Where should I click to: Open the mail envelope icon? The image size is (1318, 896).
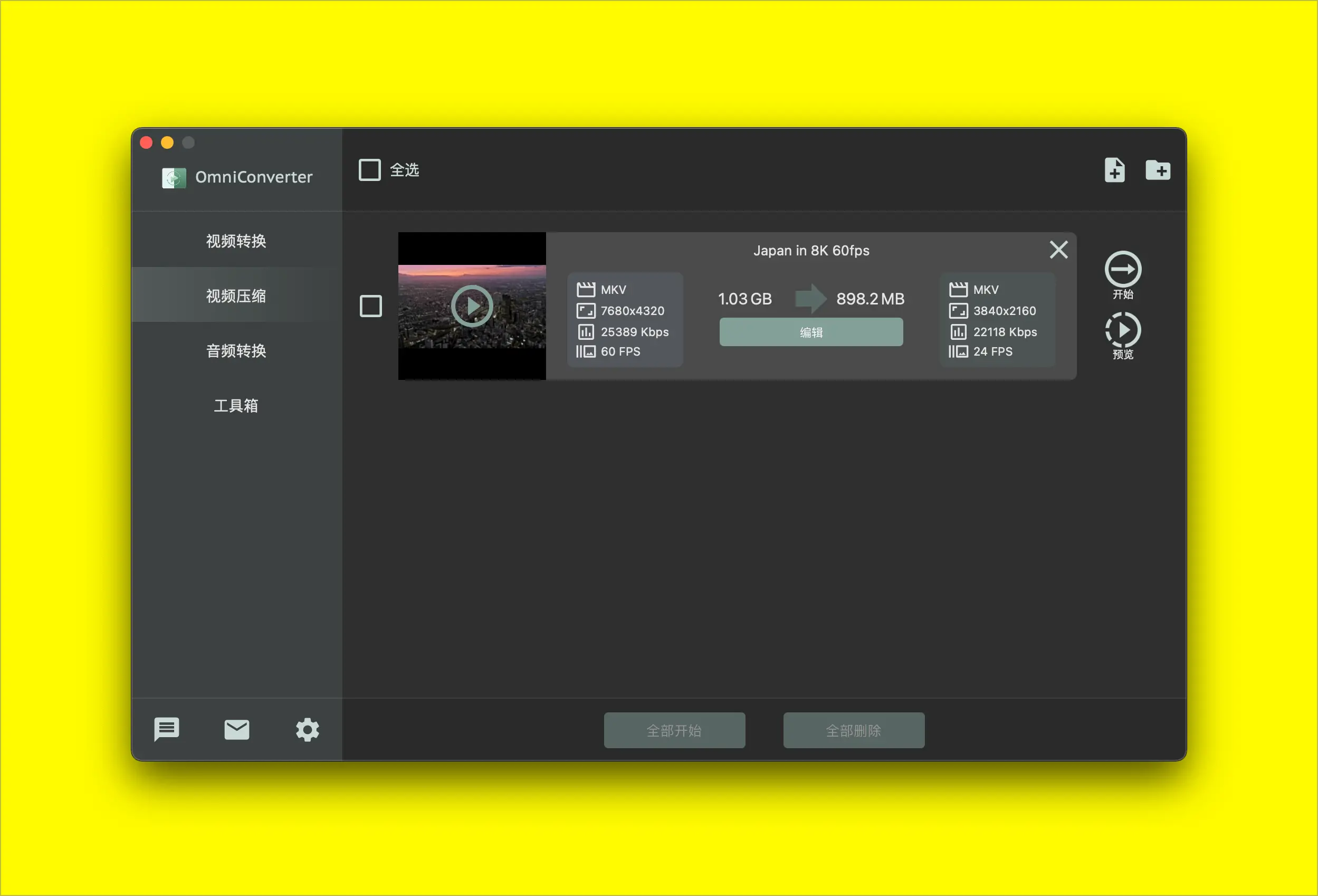[236, 729]
